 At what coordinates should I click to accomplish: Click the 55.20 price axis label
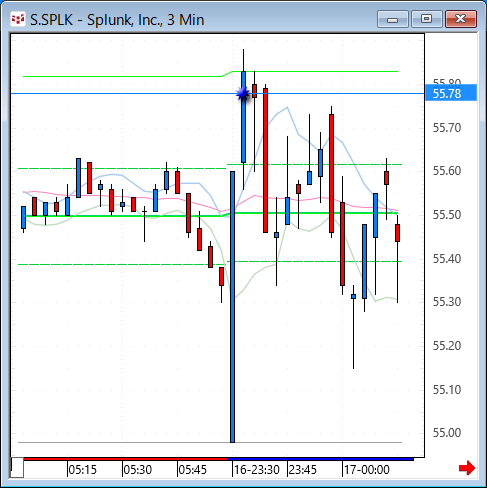click(x=447, y=346)
